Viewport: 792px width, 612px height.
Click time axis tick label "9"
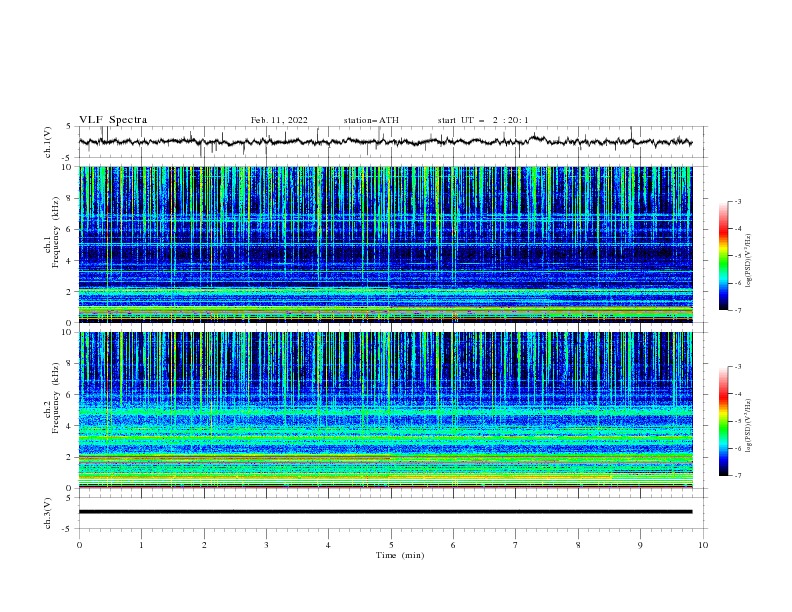pyautogui.click(x=640, y=545)
